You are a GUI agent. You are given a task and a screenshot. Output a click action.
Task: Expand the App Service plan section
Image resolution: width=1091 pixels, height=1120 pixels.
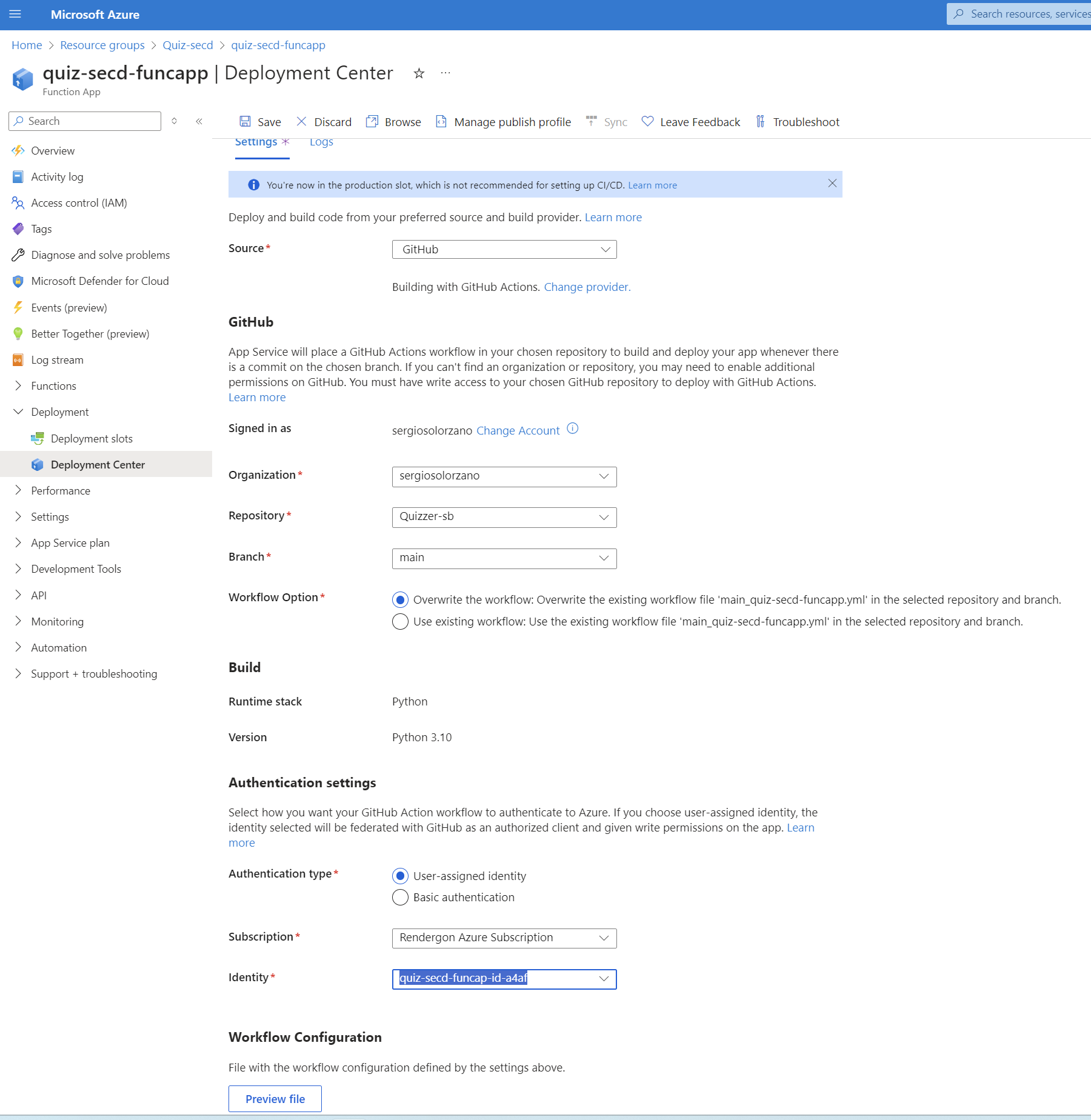tap(18, 542)
